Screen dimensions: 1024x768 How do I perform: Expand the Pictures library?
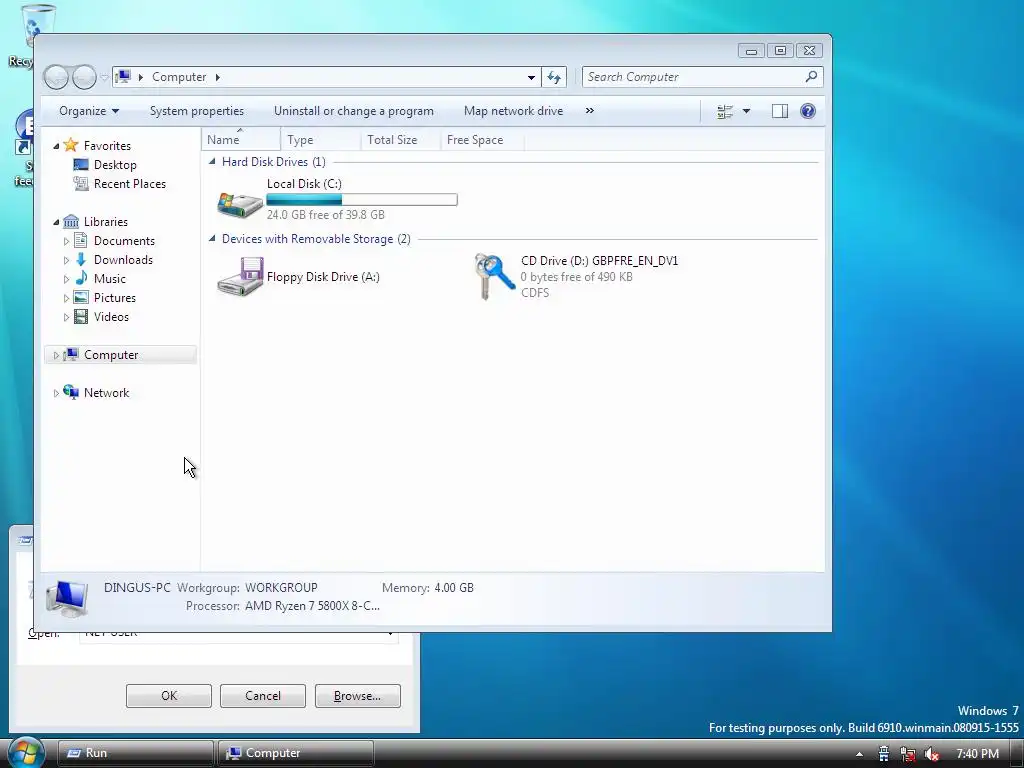[x=66, y=298]
